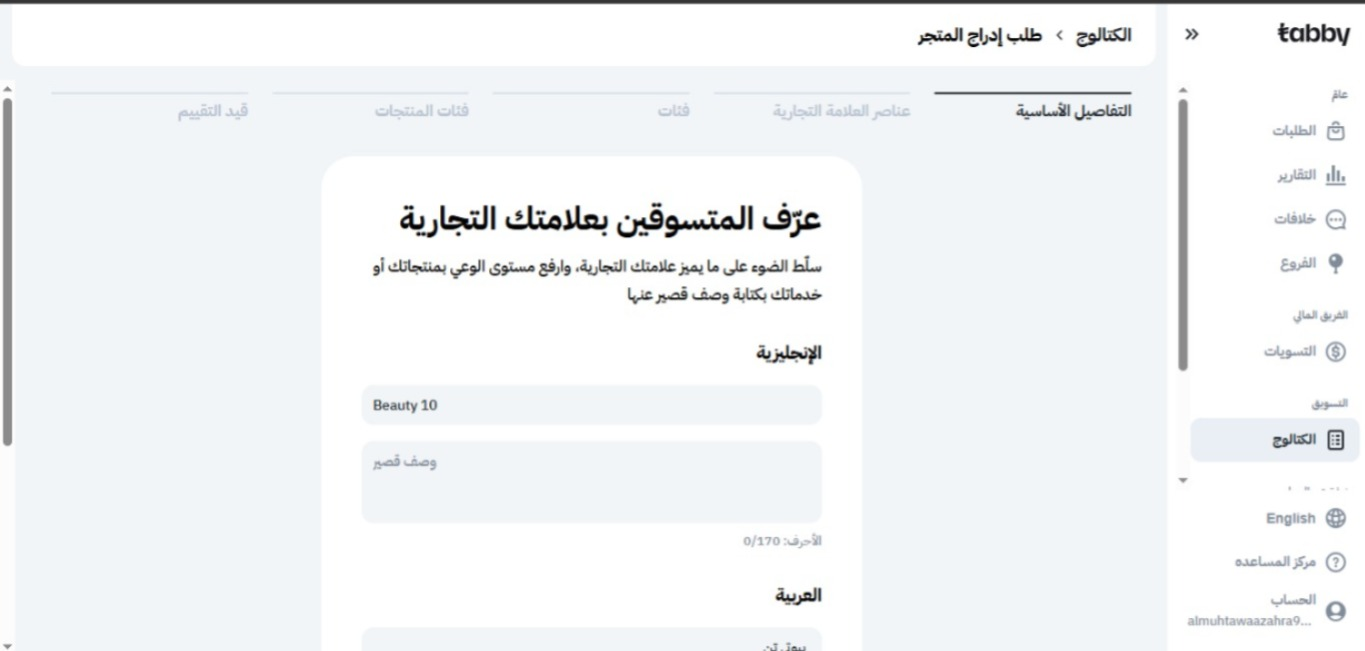The height and width of the screenshot is (651, 1365).
Task: Open the الحساب account avatar icon
Action: tap(1334, 610)
